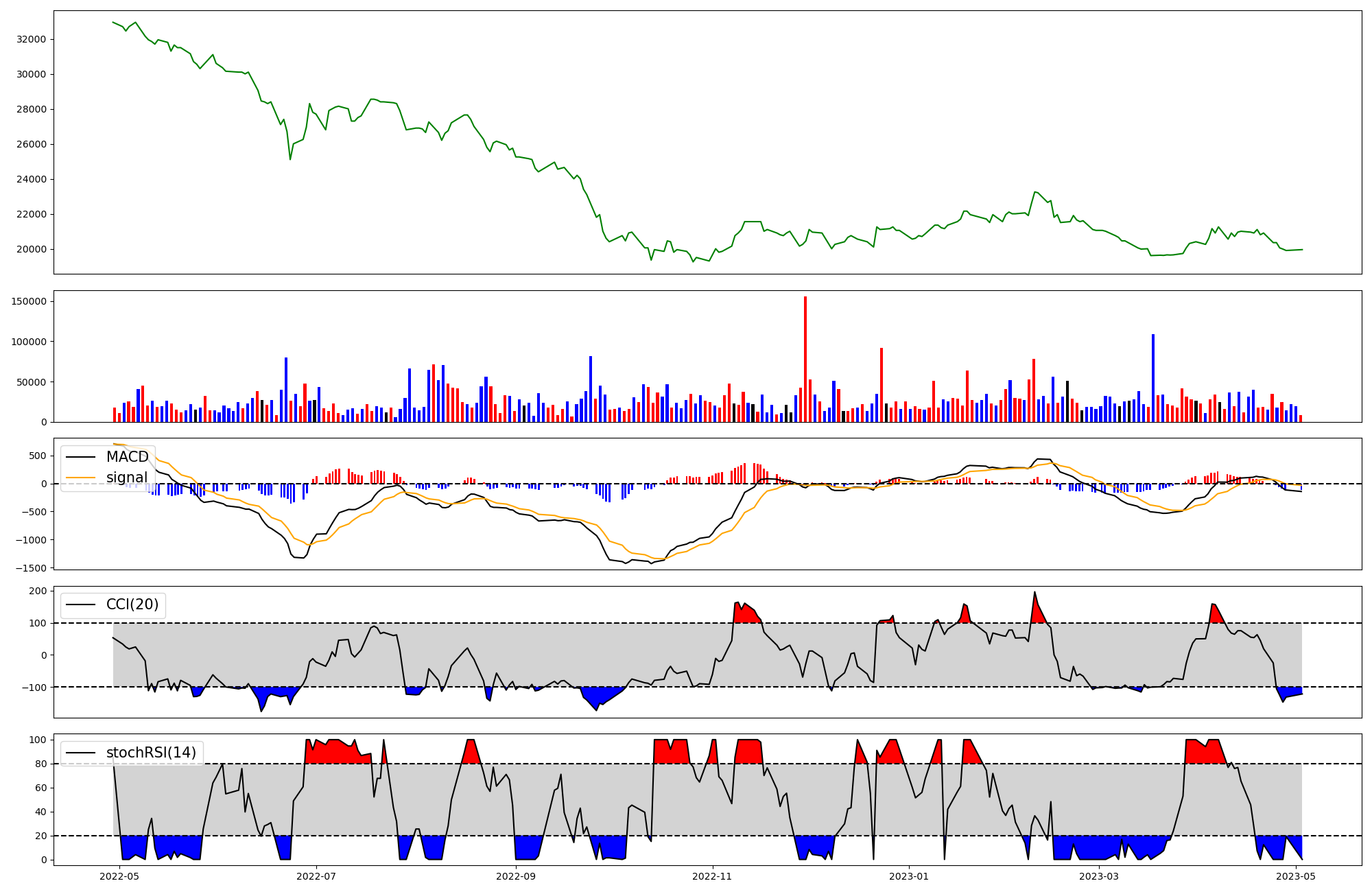Click the 2022-05 x-axis date label
Screen dimensions: 1372x892
(x=119, y=876)
